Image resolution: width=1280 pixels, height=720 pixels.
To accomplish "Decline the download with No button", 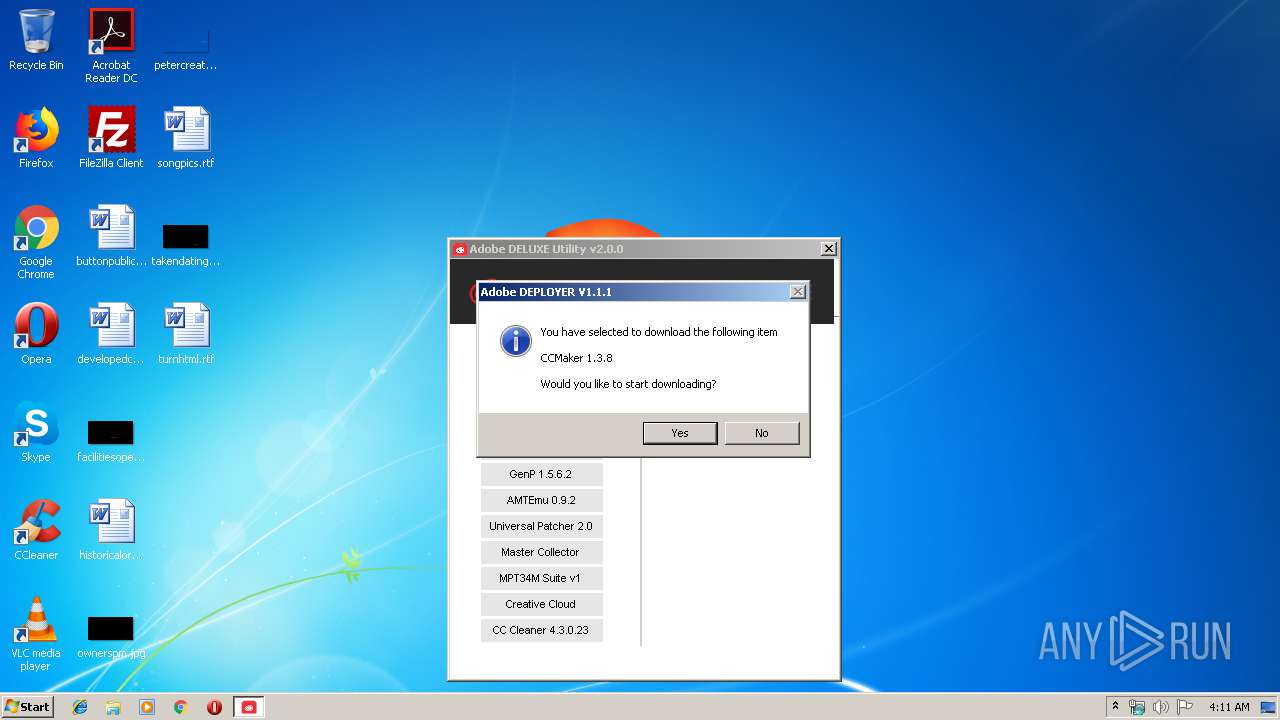I will click(762, 433).
